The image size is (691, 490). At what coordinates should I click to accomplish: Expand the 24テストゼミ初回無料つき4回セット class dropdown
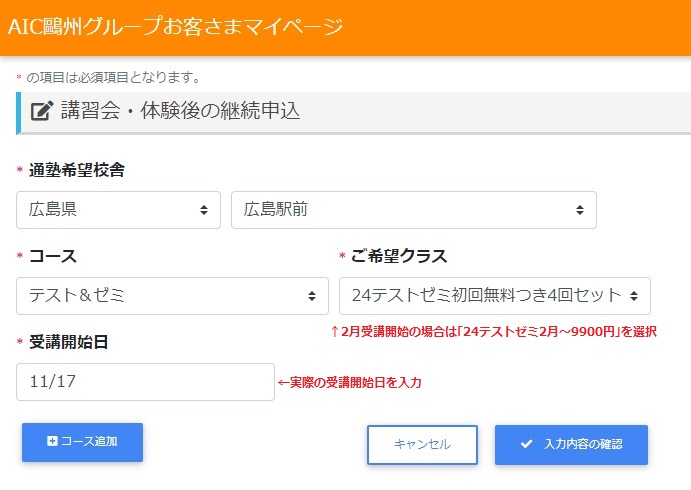[494, 296]
